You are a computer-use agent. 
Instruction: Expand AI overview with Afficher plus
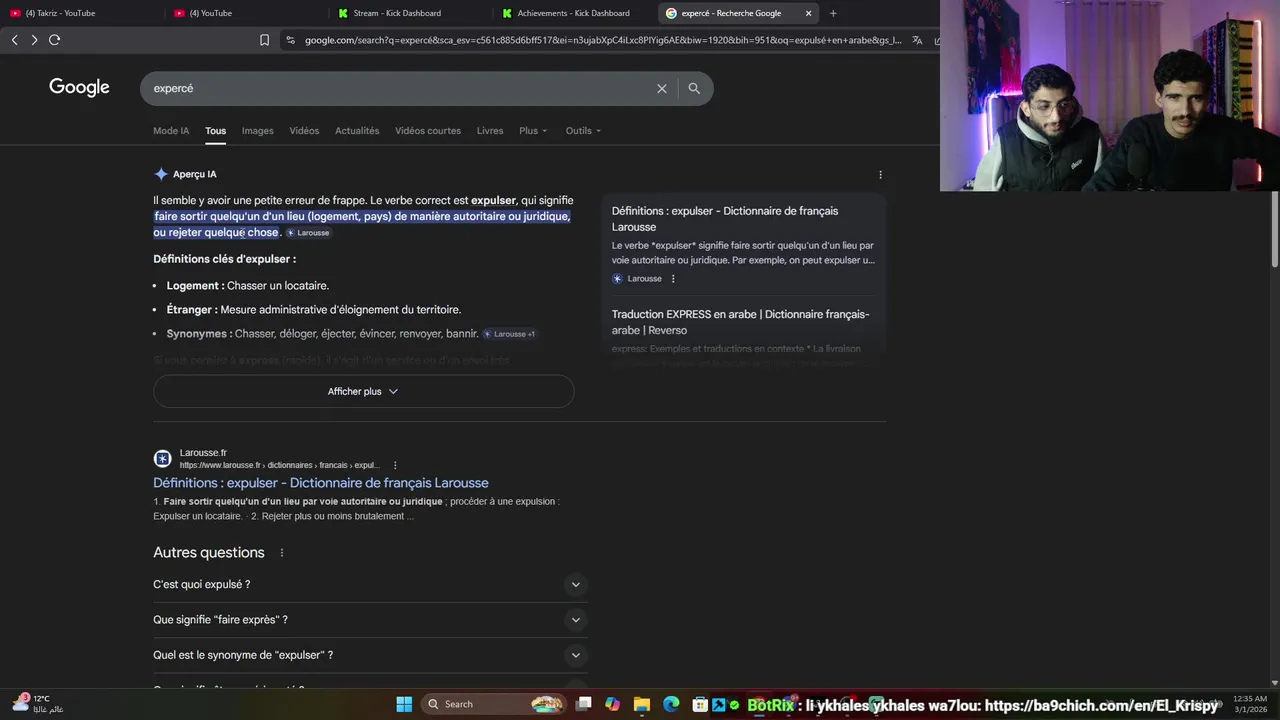(x=363, y=391)
